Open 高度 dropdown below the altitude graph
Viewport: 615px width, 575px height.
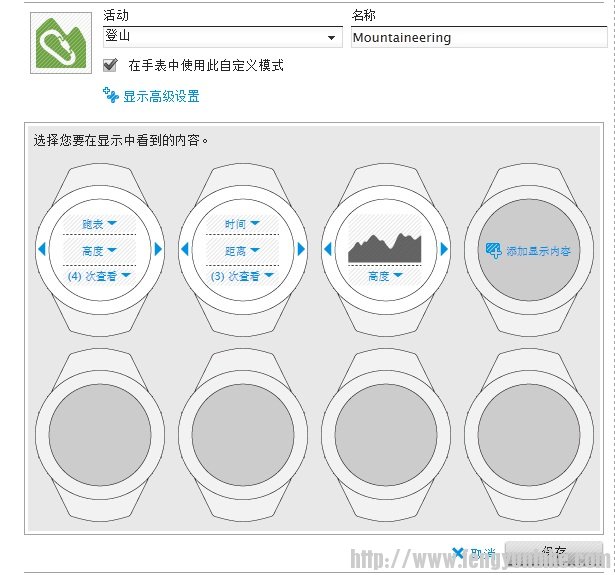click(x=386, y=276)
